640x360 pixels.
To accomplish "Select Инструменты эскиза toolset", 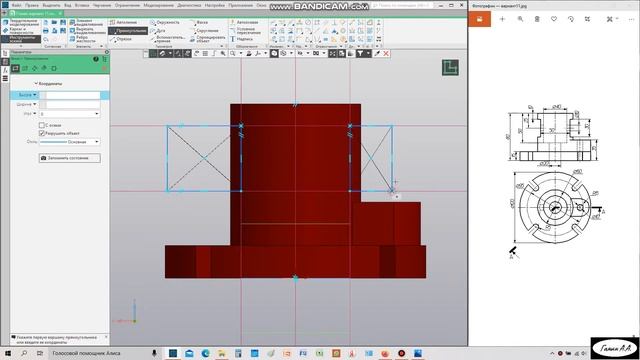I will pyautogui.click(x=21, y=39).
